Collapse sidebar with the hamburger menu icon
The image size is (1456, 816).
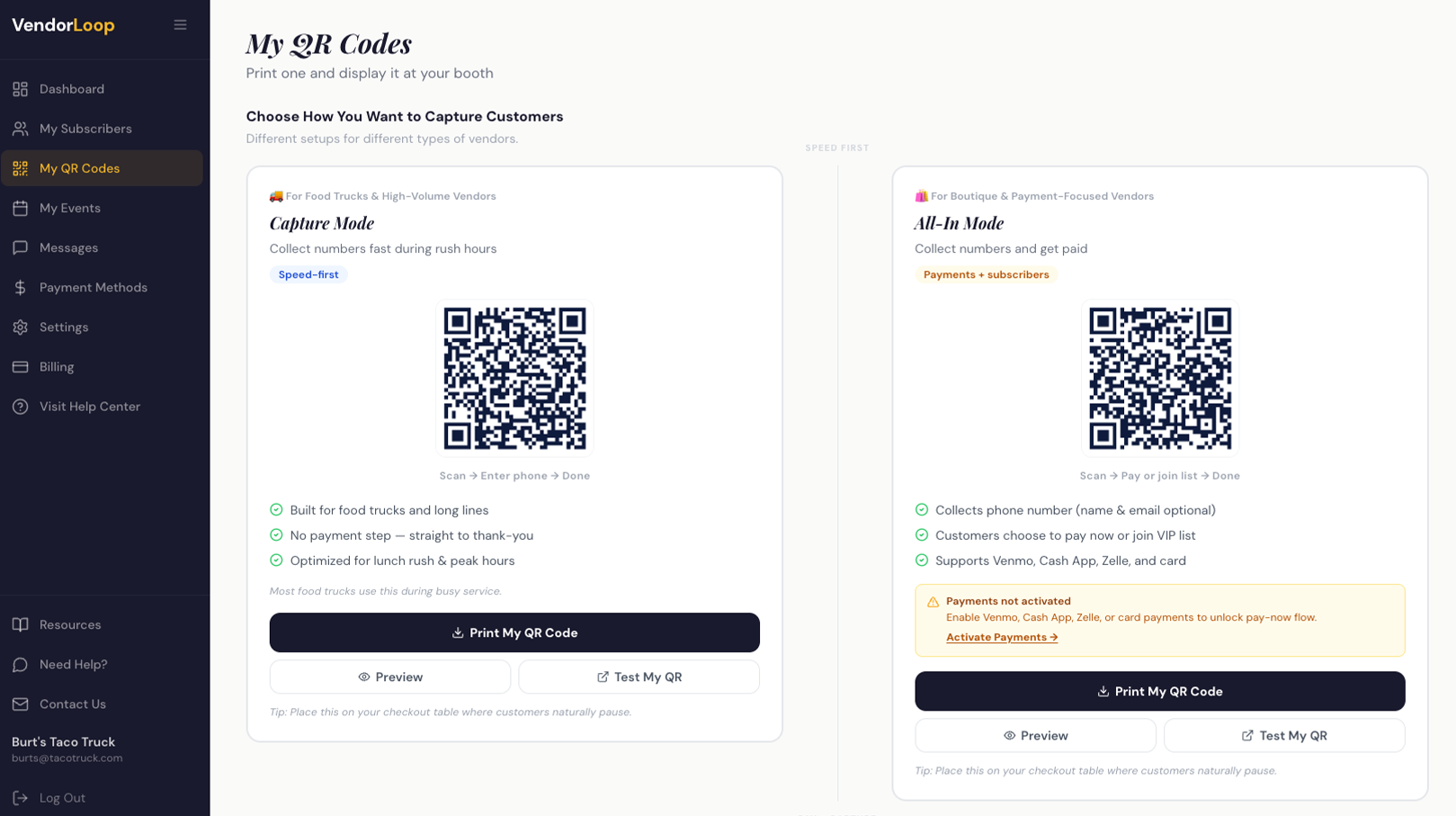(x=180, y=25)
